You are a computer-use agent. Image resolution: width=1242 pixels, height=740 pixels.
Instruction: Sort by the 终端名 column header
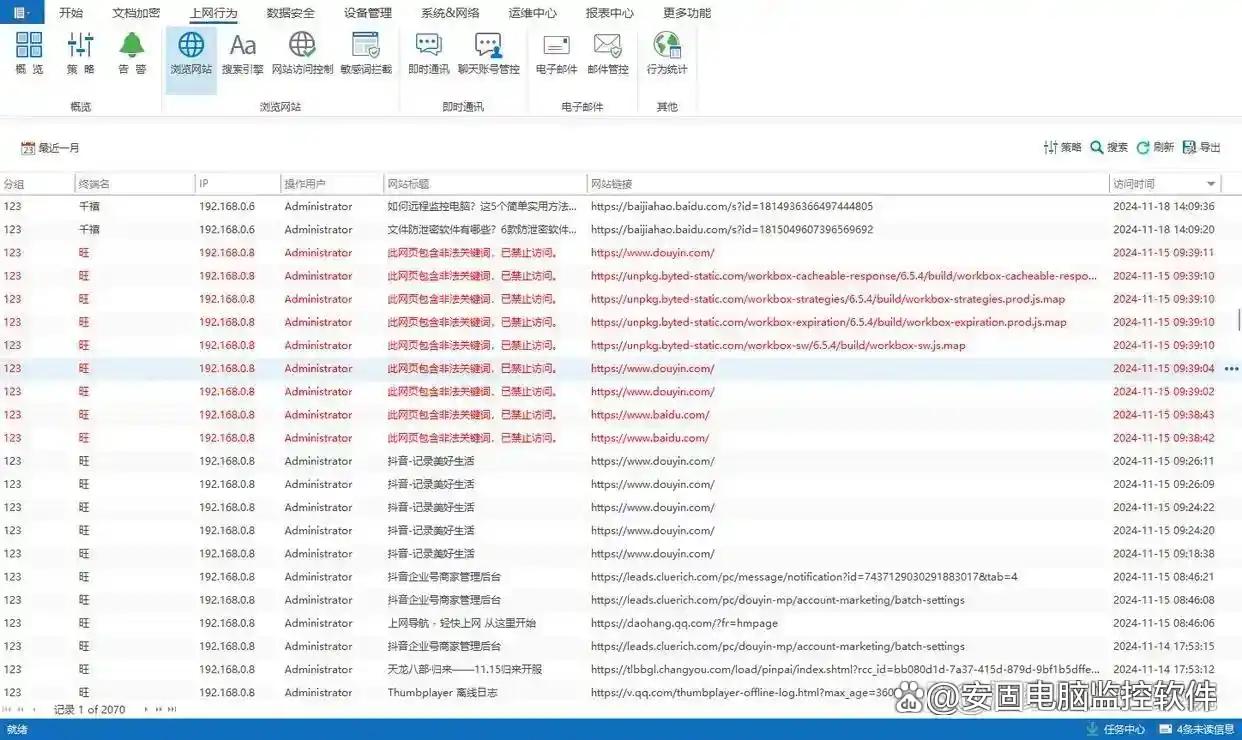[x=135, y=184]
